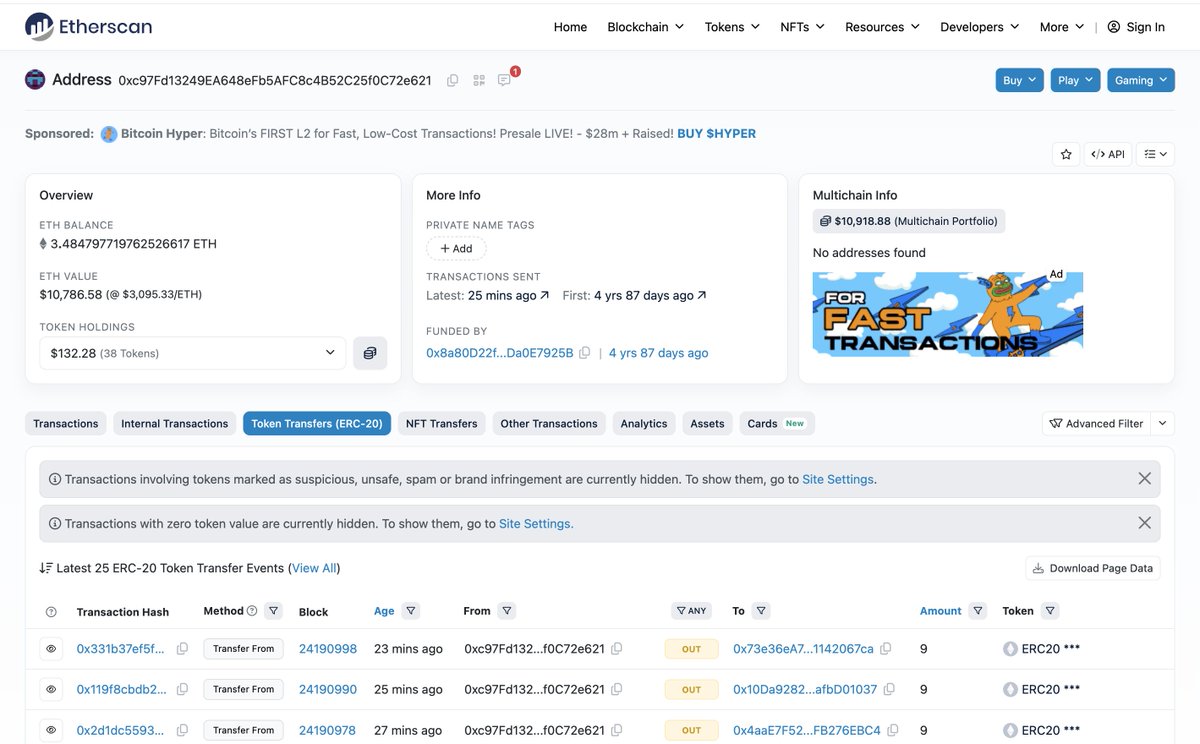Switch to the NFT Transfers tab
1200x744 pixels.
coord(441,423)
